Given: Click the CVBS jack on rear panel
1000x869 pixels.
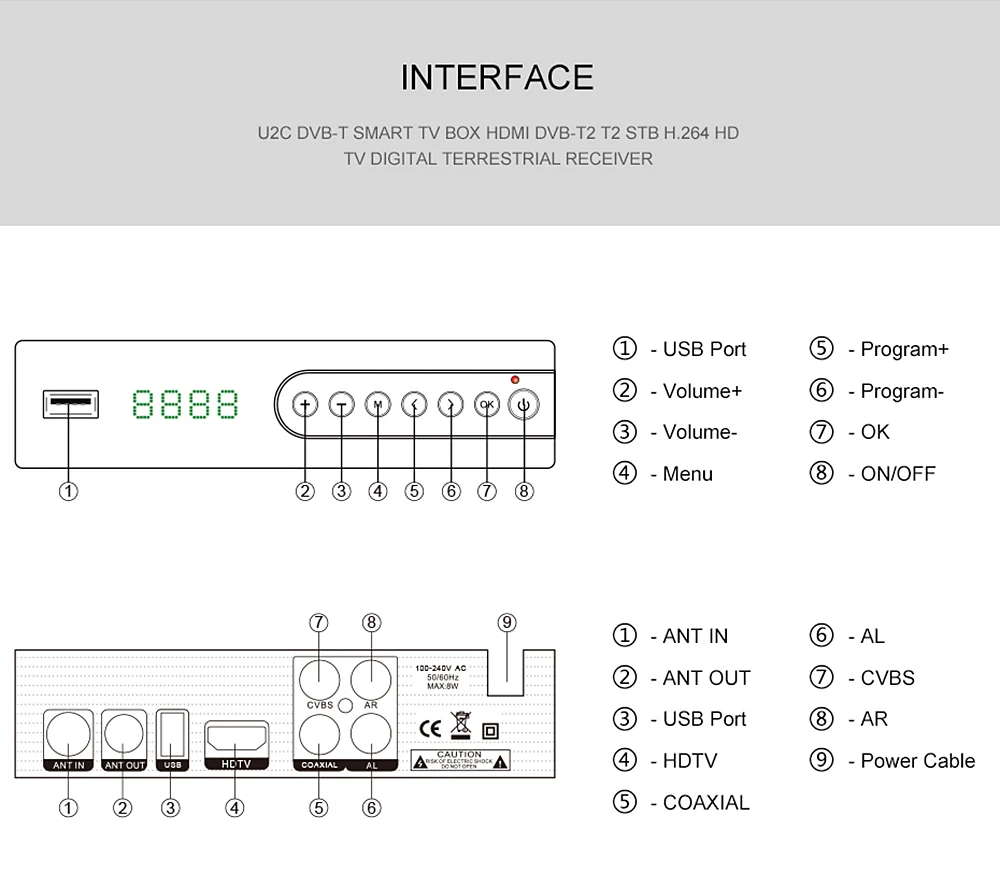Looking at the screenshot, I should click(x=320, y=680).
